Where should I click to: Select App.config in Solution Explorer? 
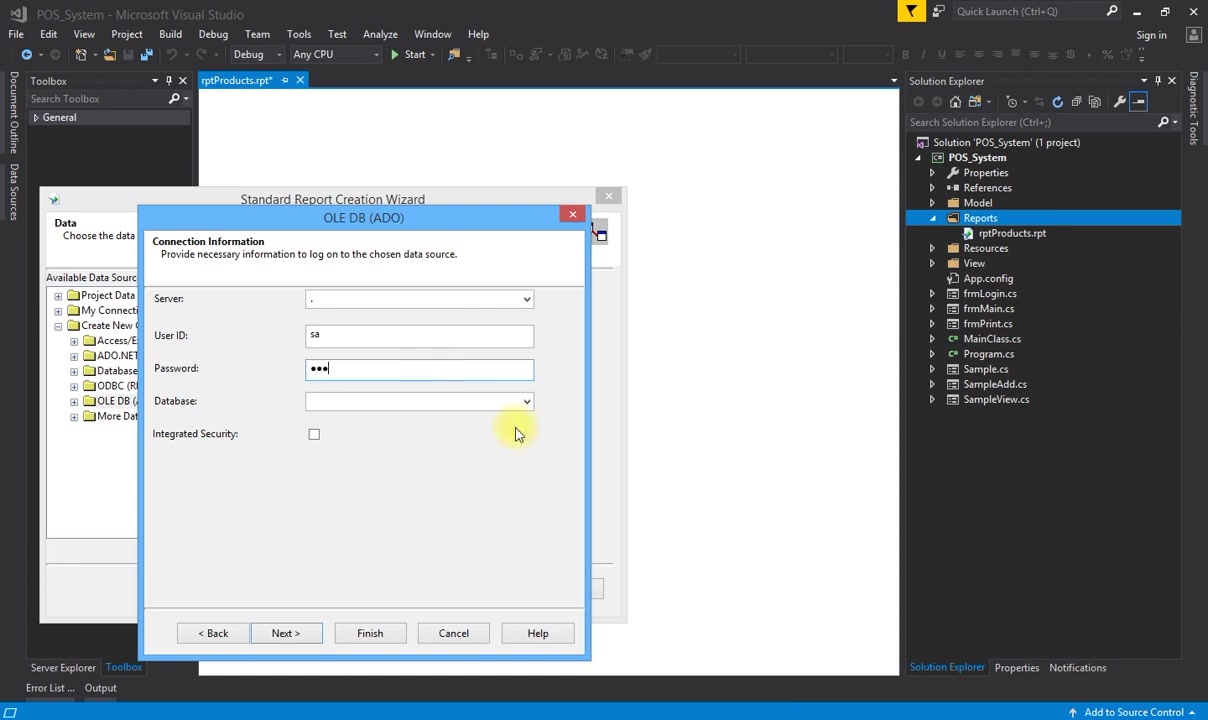(x=988, y=279)
